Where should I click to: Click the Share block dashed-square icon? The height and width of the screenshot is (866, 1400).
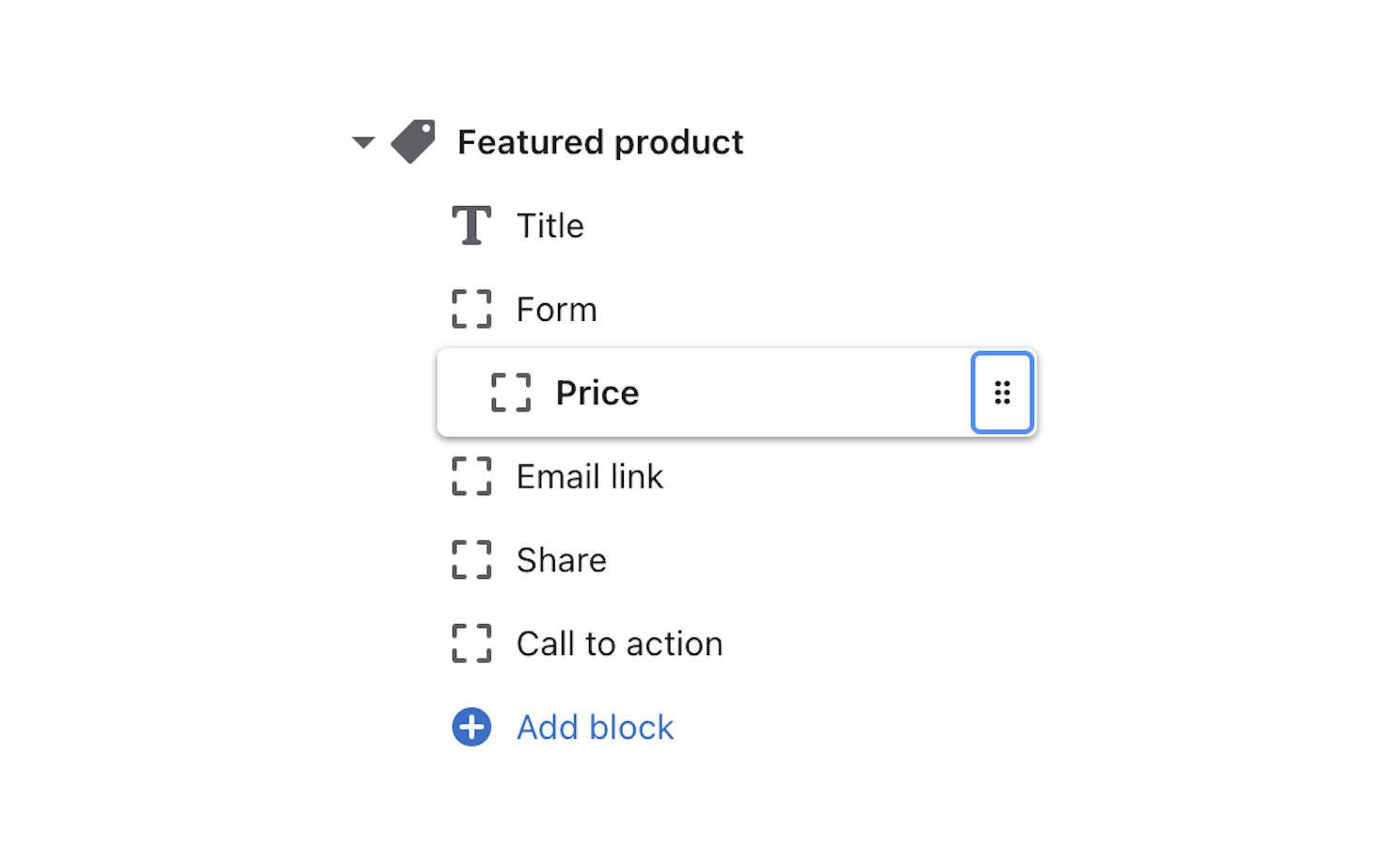(471, 559)
